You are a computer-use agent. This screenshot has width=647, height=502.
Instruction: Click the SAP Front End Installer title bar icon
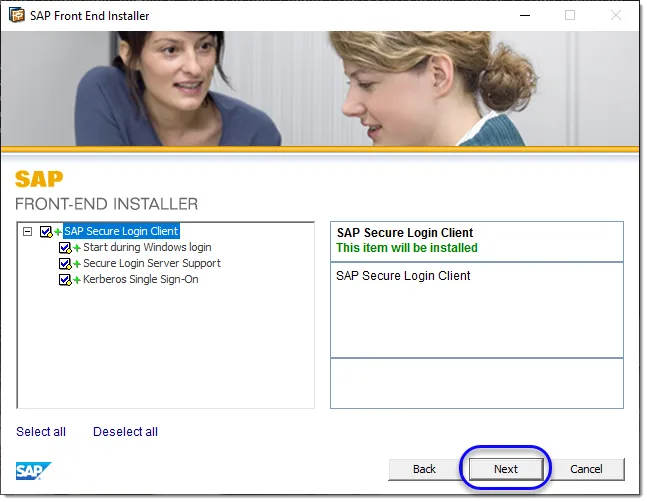pos(17,15)
